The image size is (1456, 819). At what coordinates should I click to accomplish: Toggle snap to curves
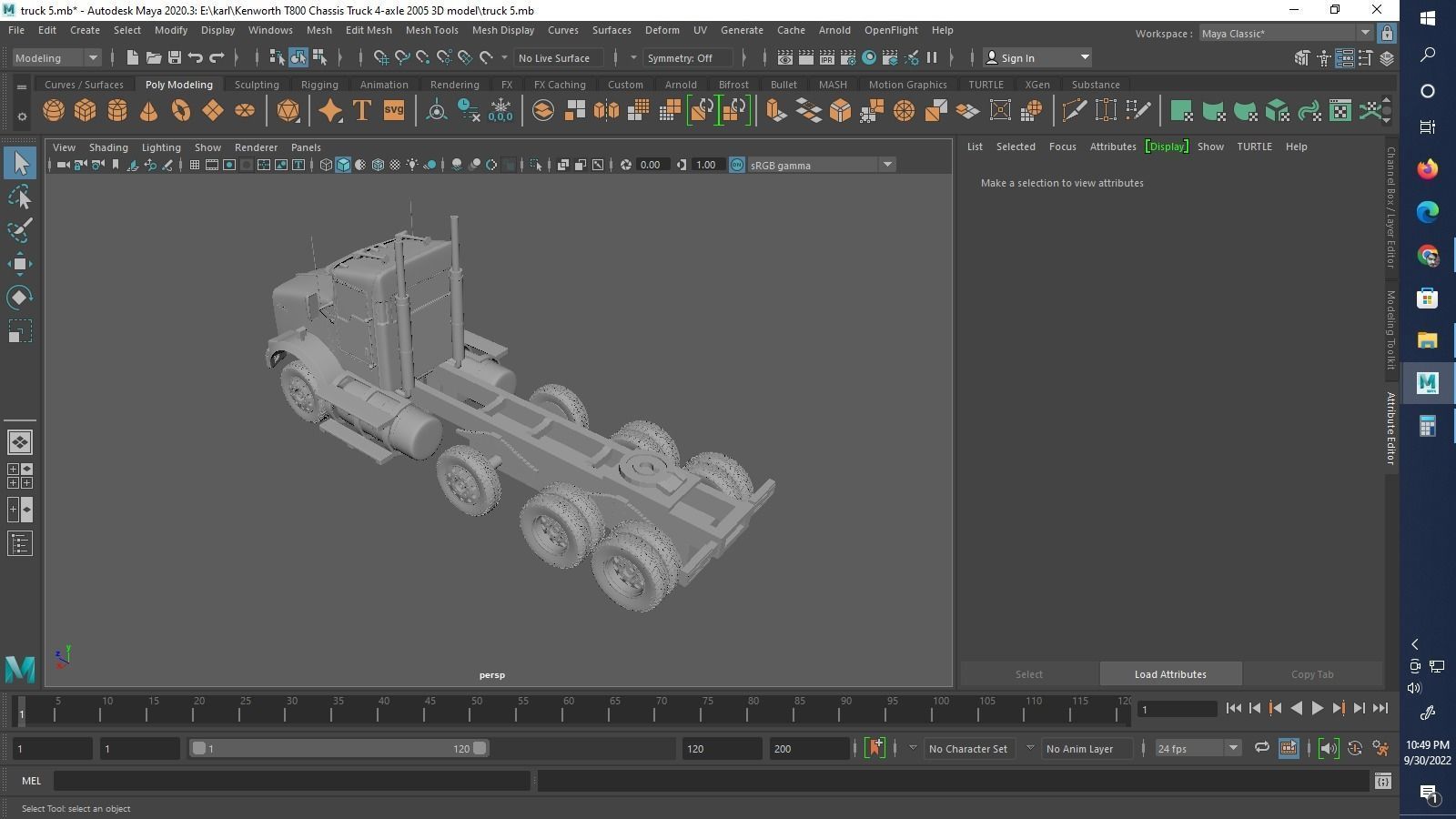coord(402,57)
